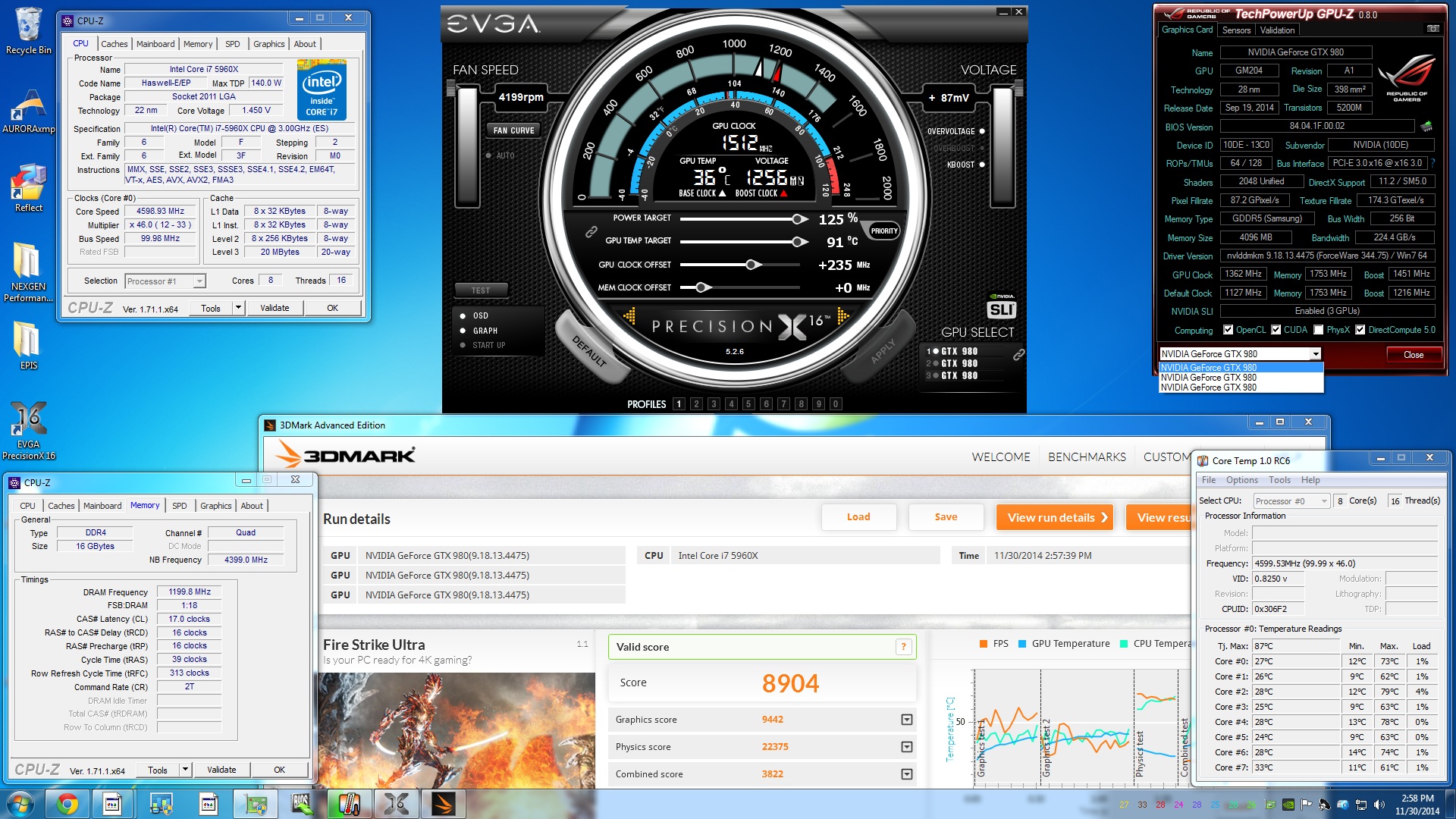Click the BIOS save icon in GPU-Z

(x=1426, y=126)
